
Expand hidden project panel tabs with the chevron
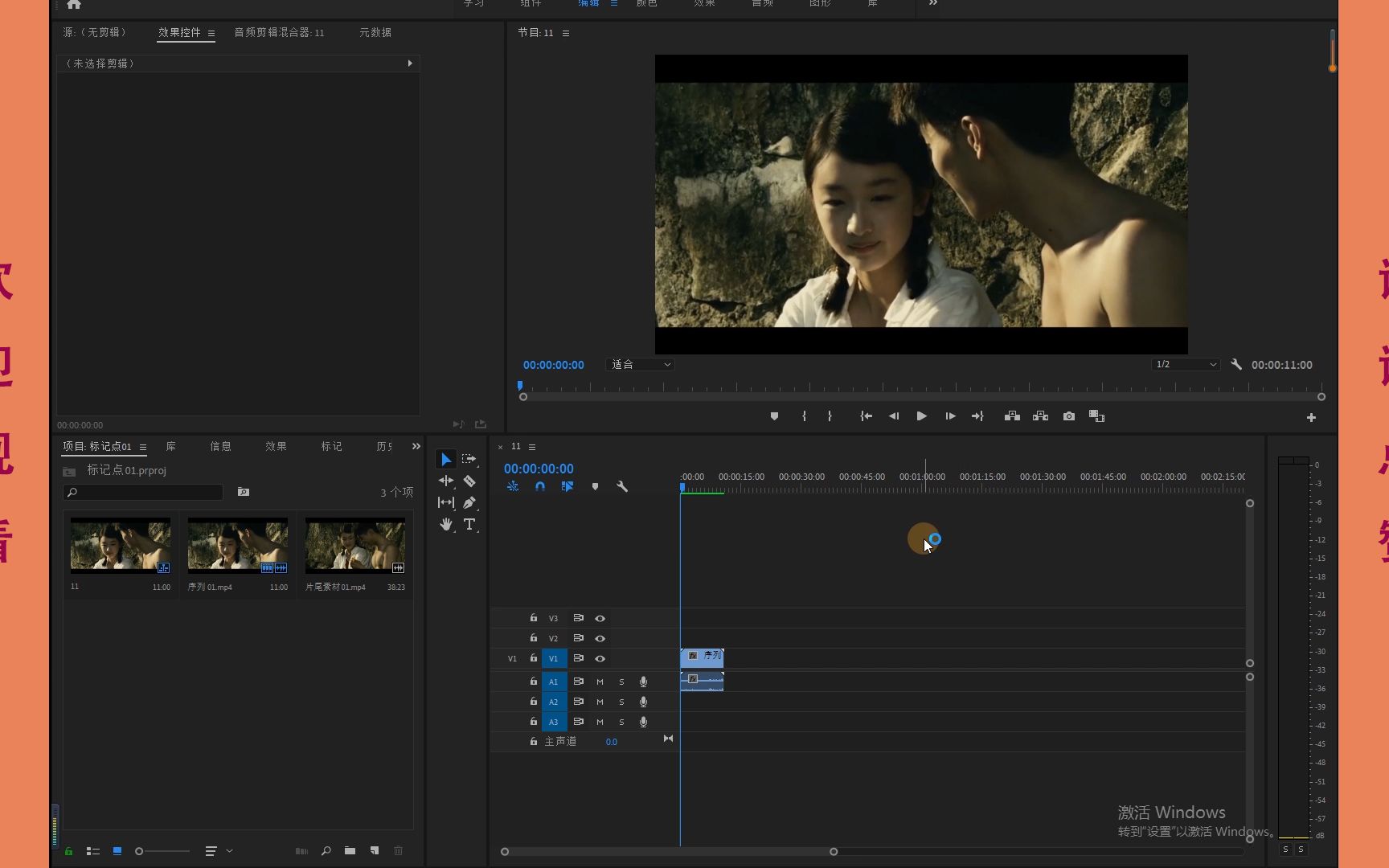(416, 446)
